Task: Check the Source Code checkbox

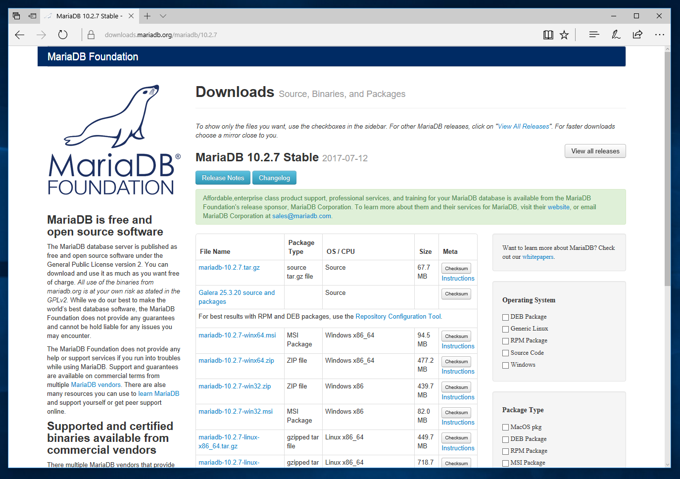Action: (505, 353)
